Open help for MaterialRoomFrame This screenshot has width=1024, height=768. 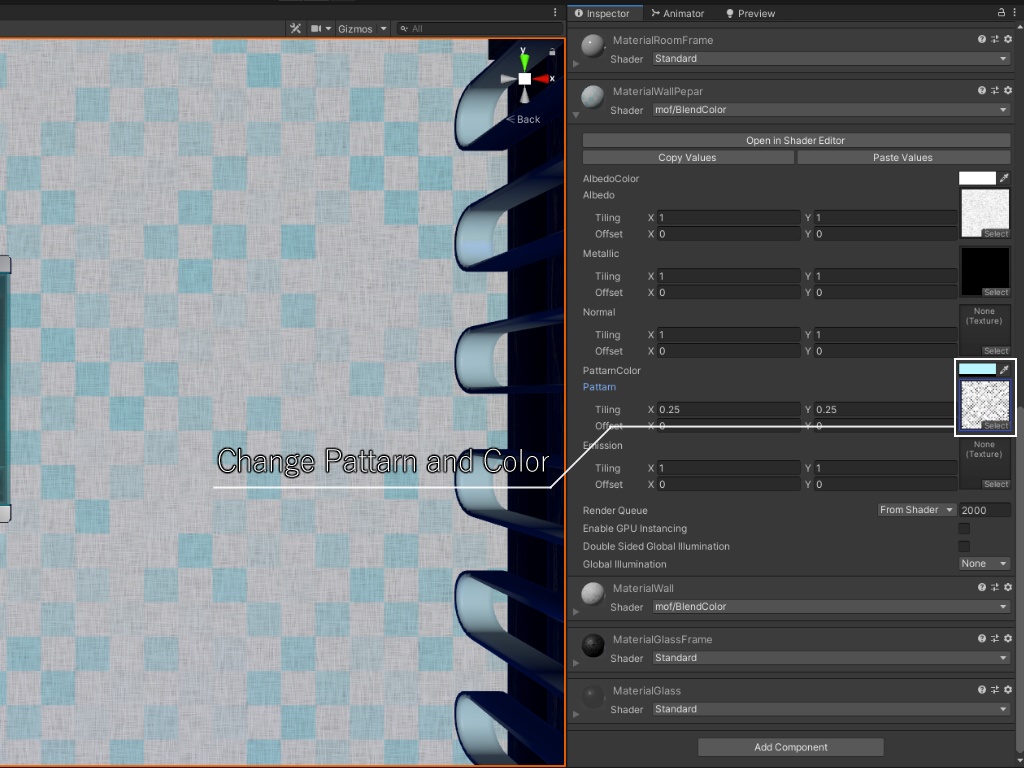tap(982, 39)
